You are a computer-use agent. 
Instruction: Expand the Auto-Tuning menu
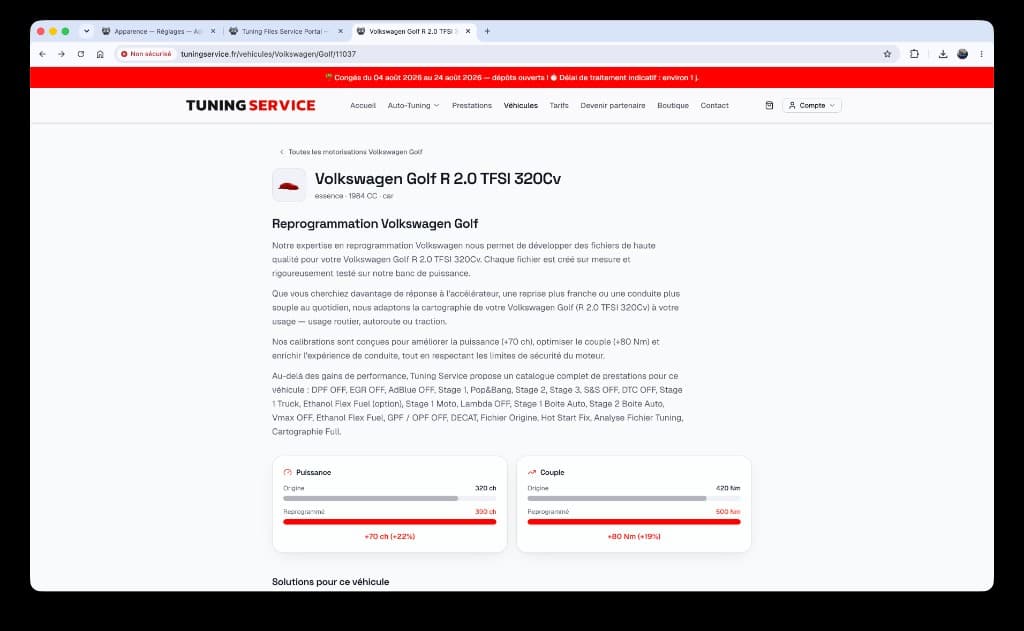413,105
